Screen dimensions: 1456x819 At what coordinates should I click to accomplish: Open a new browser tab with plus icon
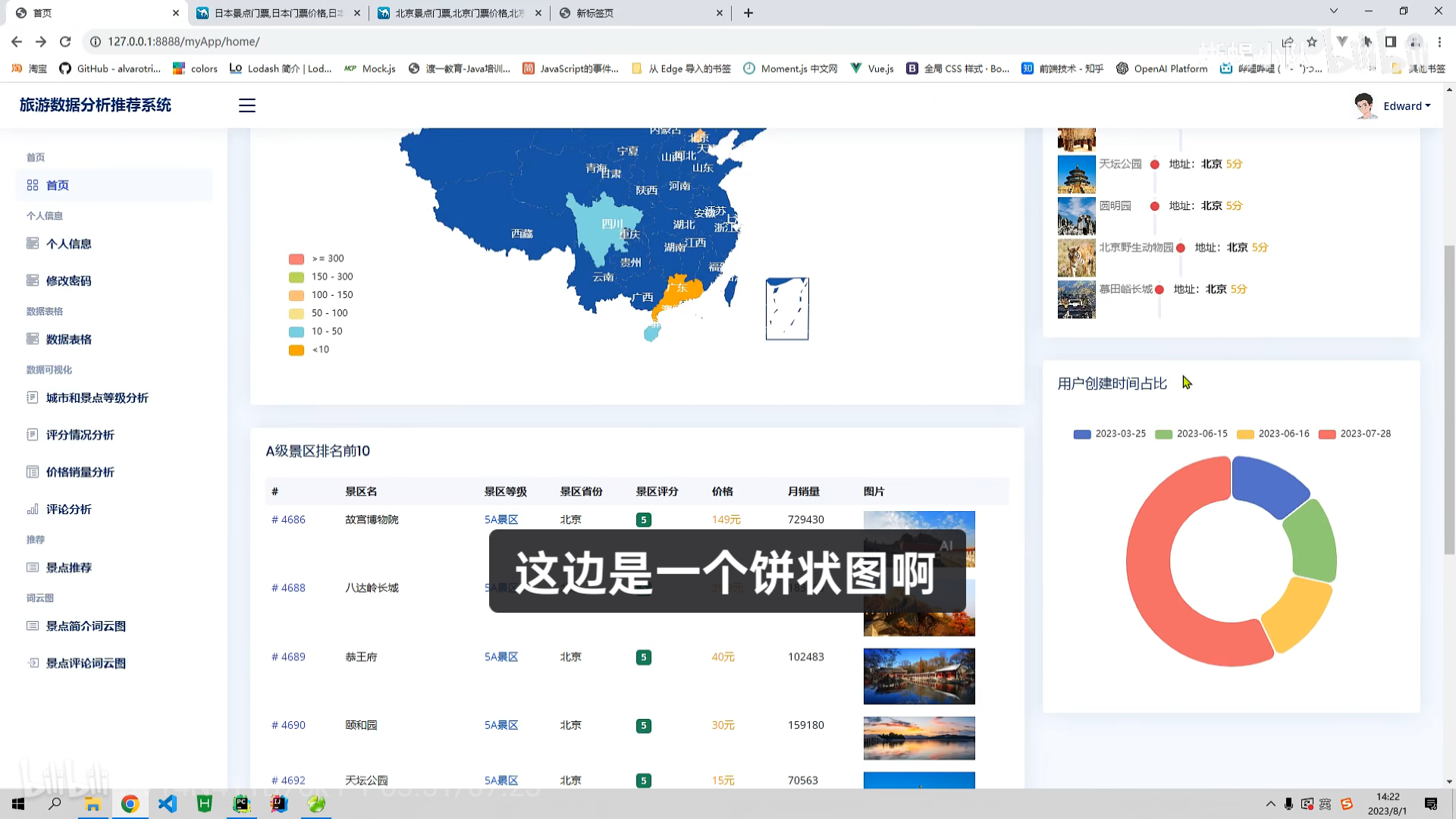[748, 13]
